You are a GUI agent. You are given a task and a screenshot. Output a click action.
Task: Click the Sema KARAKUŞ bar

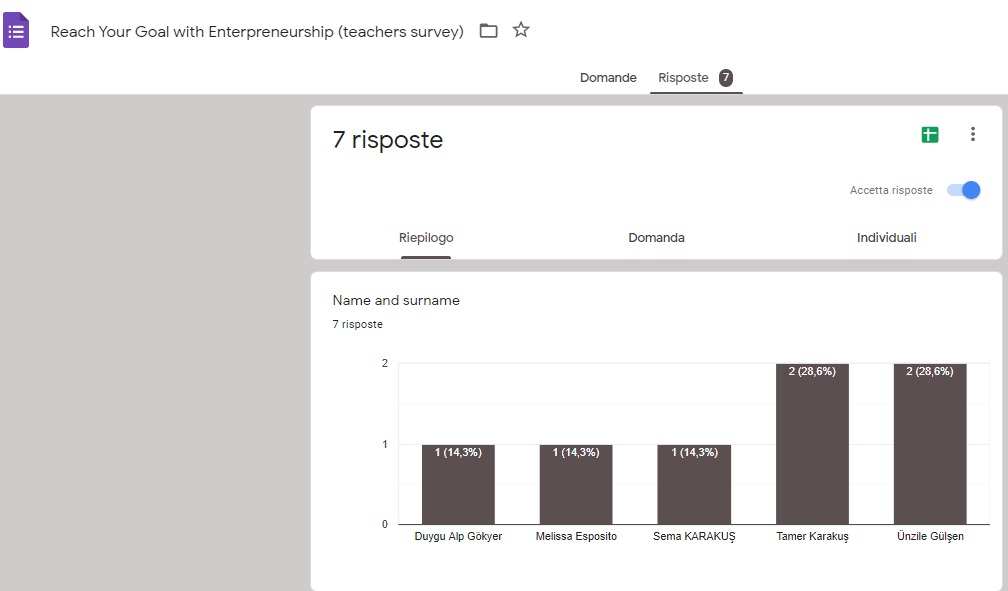[694, 485]
